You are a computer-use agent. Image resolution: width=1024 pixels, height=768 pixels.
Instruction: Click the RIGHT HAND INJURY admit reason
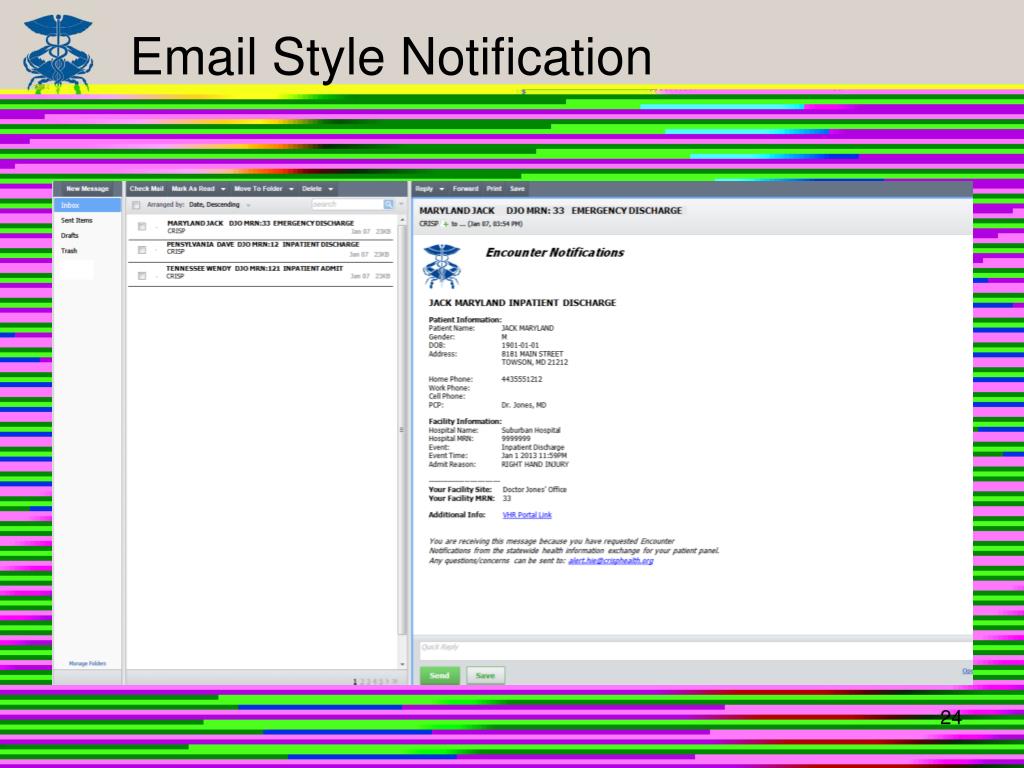click(x=535, y=464)
